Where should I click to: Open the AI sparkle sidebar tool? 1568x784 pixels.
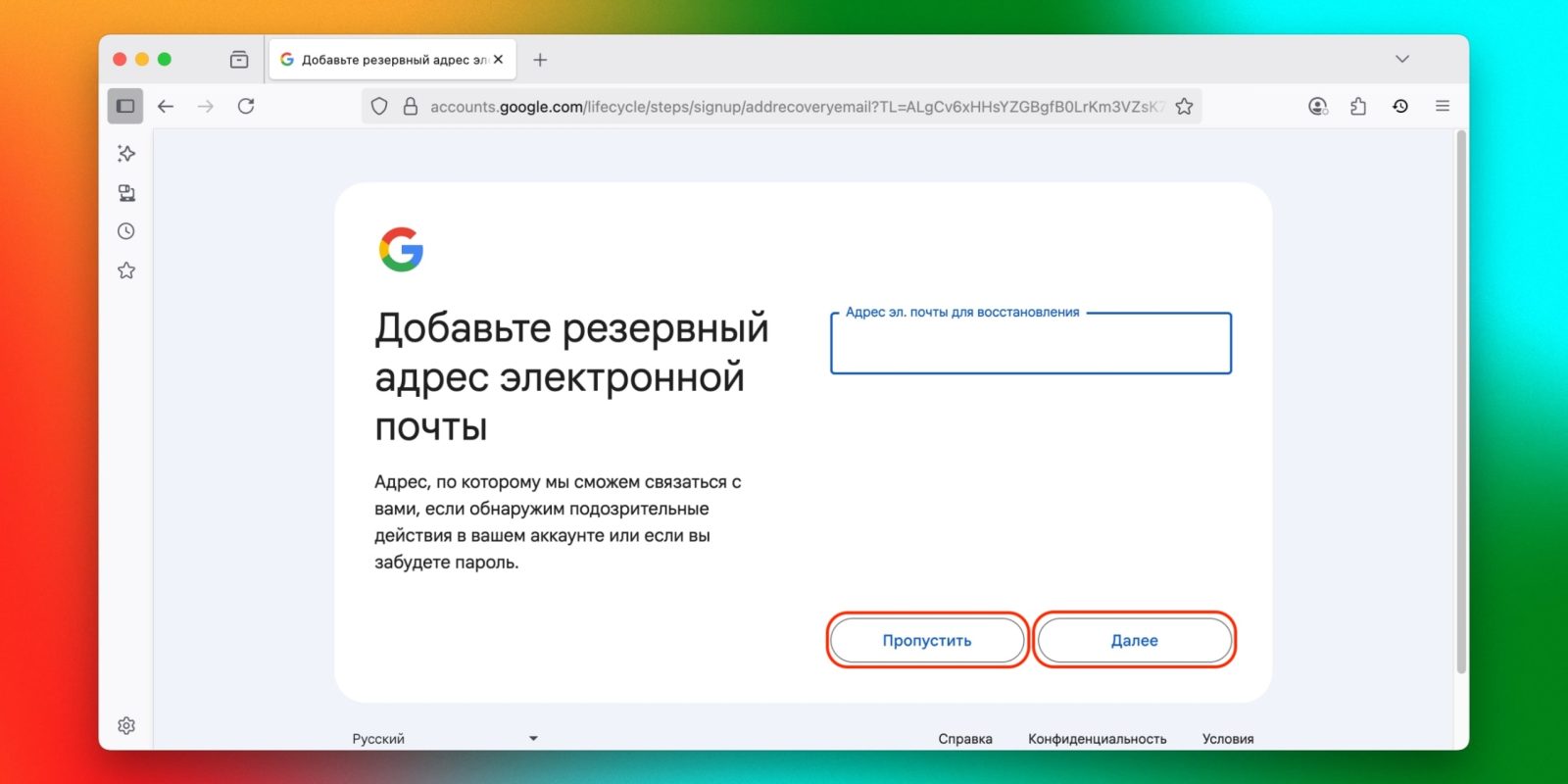[x=126, y=153]
